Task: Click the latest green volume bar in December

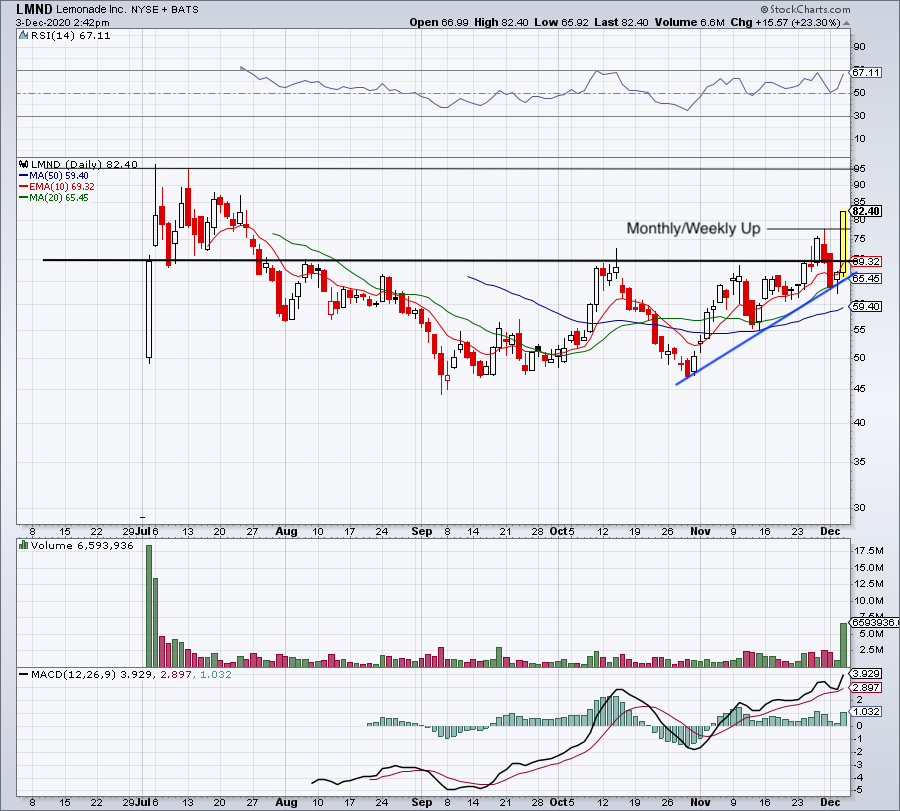Action: click(x=844, y=645)
